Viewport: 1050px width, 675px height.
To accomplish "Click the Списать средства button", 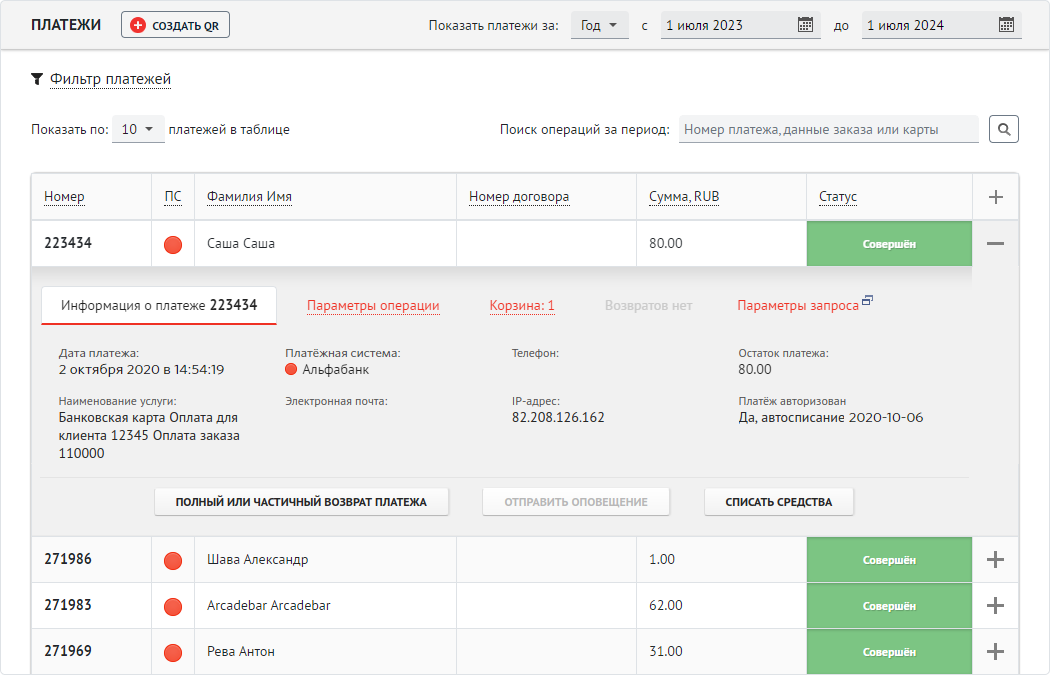I will (779, 502).
